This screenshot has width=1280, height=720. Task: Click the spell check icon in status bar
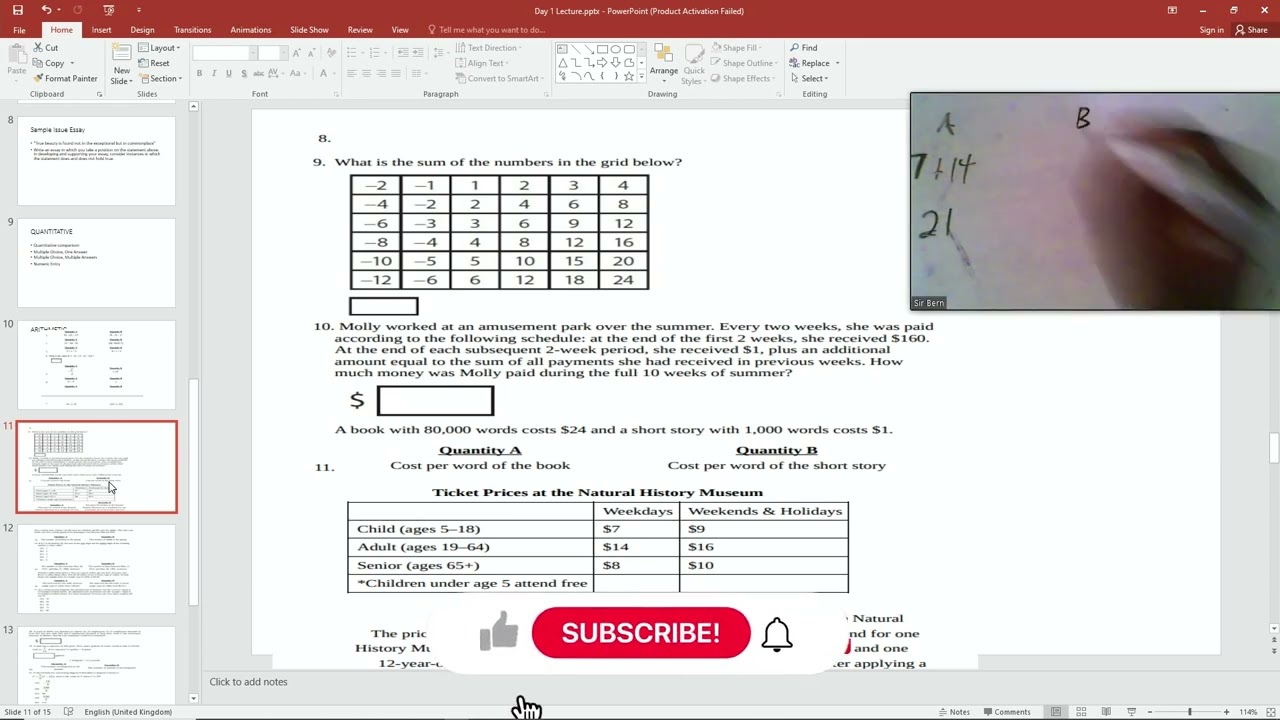(68, 712)
